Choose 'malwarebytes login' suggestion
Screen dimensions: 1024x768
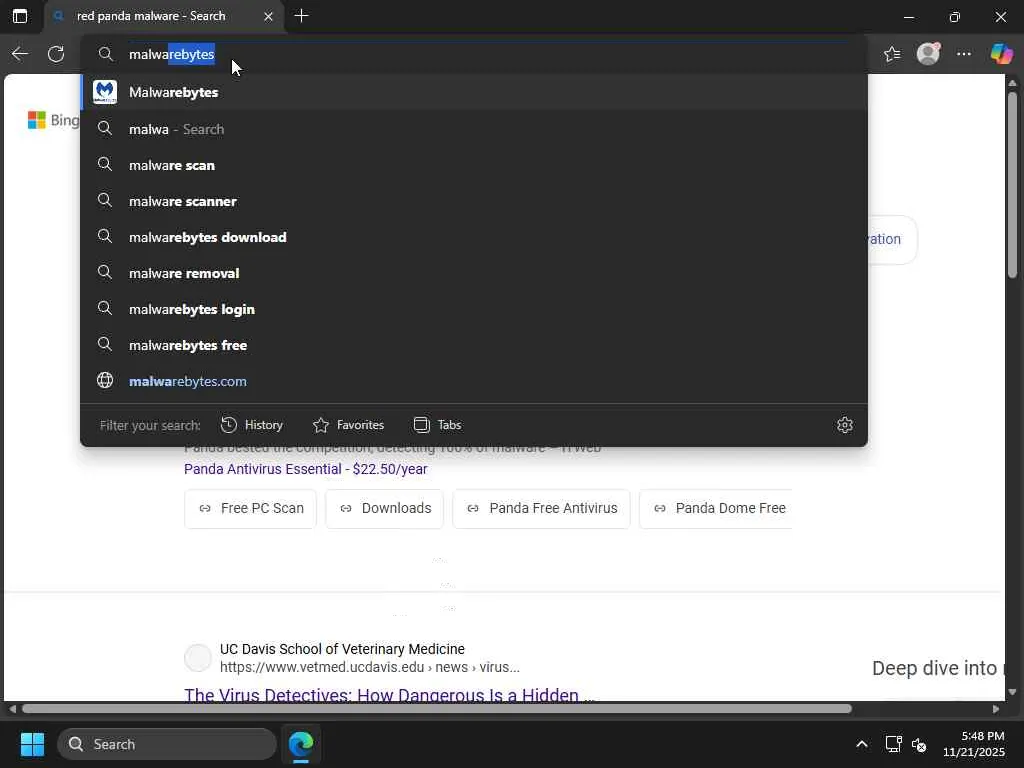click(x=474, y=309)
